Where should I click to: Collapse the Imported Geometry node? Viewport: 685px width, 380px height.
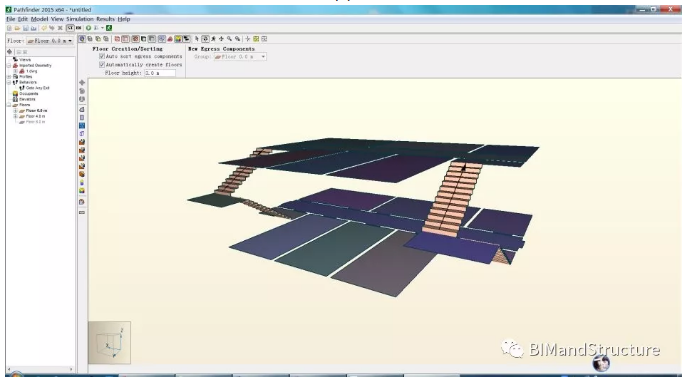(9, 66)
